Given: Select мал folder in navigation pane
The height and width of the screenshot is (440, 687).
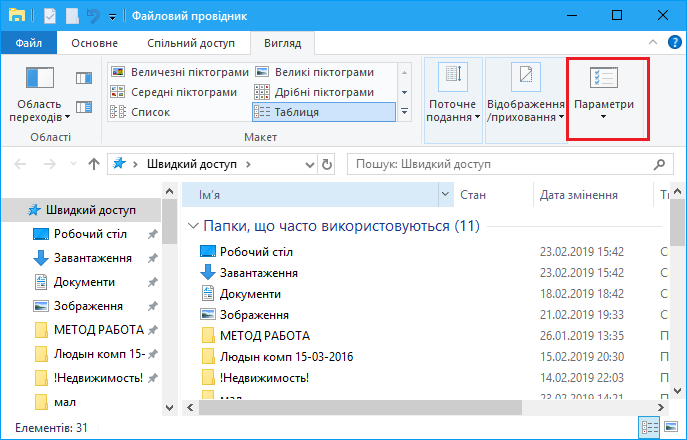Looking at the screenshot, I should (x=81, y=402).
